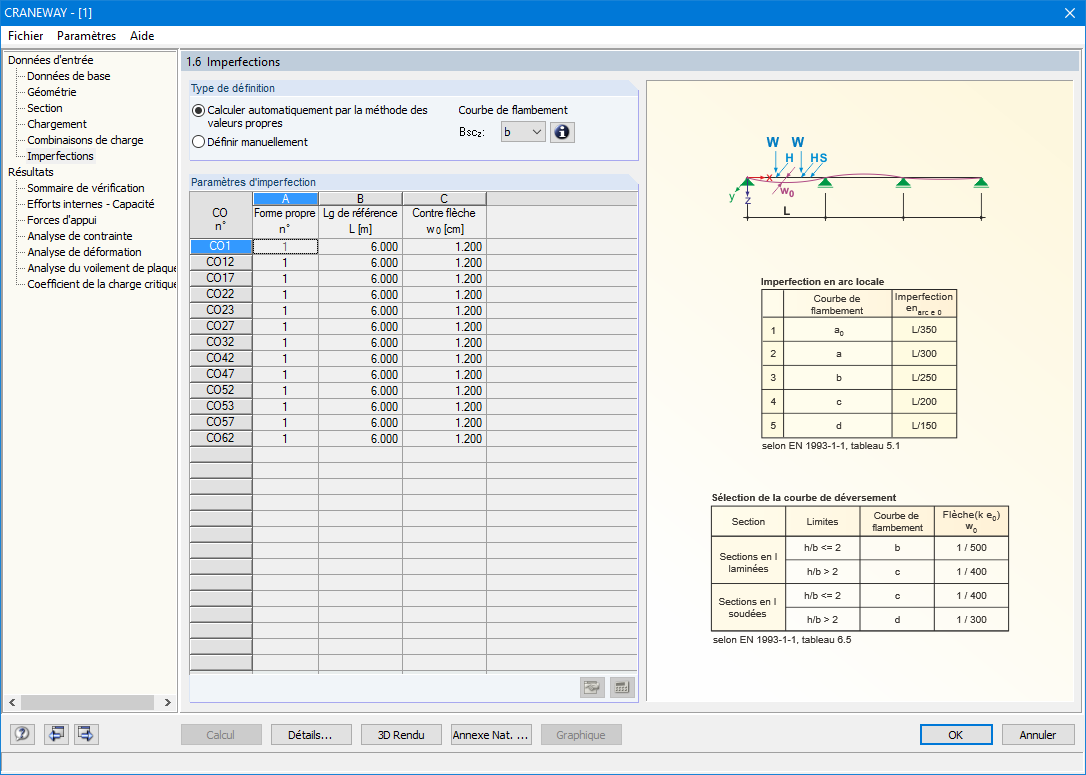Select the CO62 row header
Viewport: 1086px width, 775px height.
point(220,438)
